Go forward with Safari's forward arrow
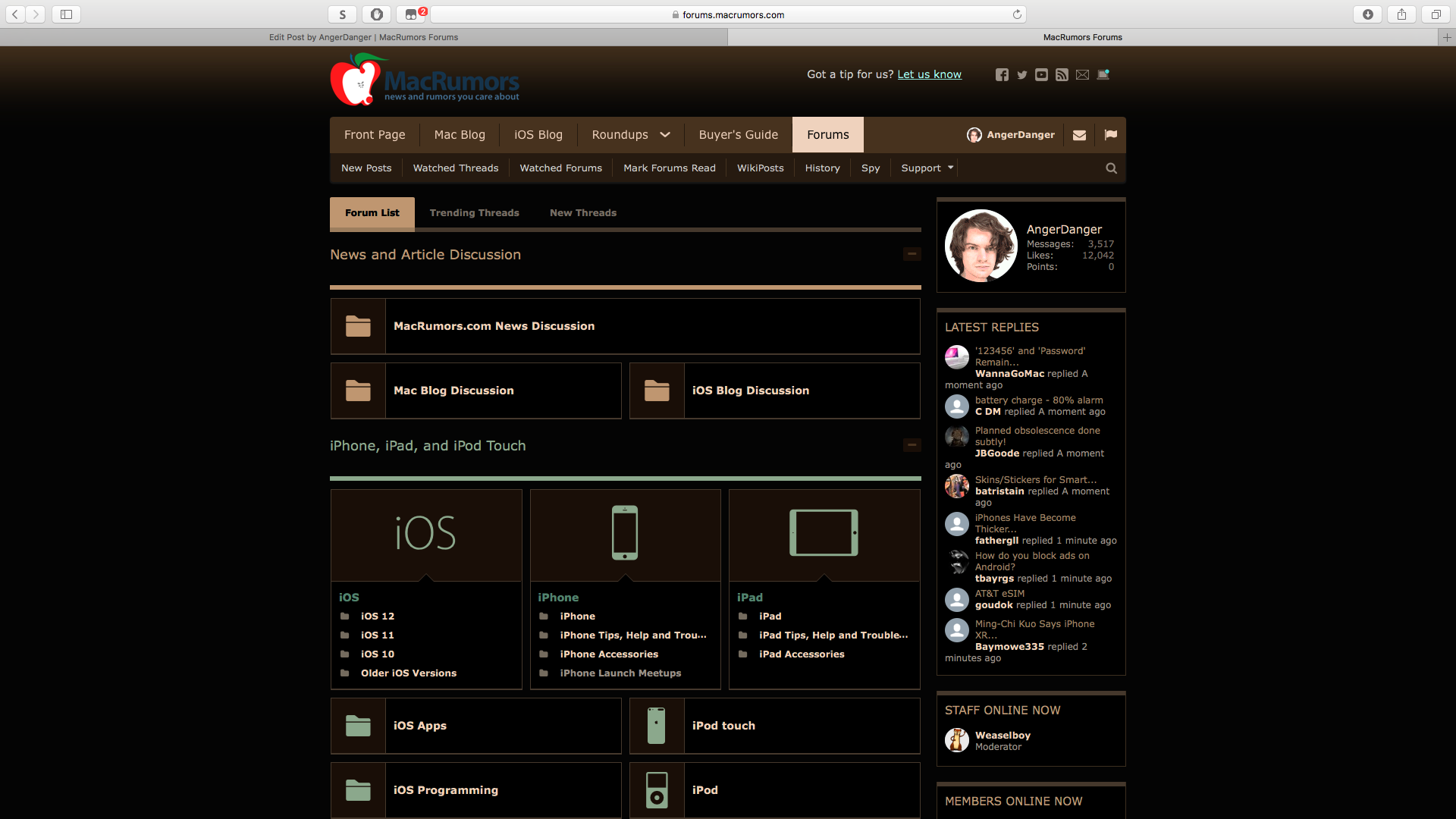Viewport: 1456px width, 819px height. (36, 14)
